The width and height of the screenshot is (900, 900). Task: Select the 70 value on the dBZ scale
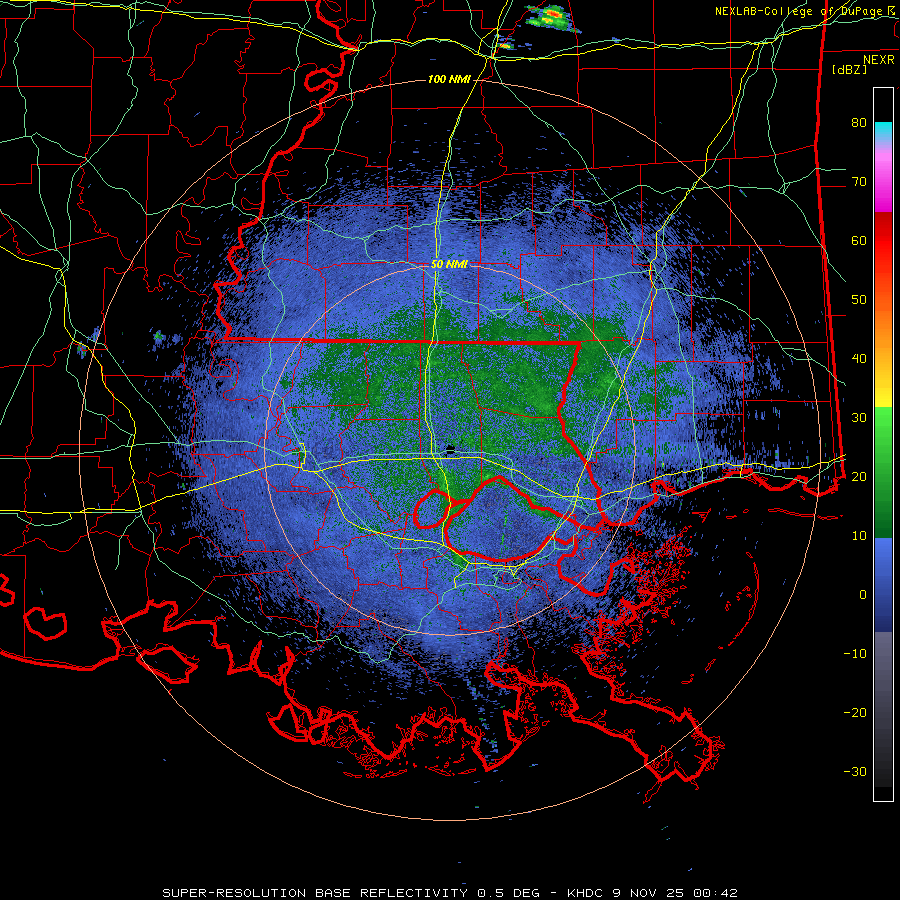coord(859,182)
